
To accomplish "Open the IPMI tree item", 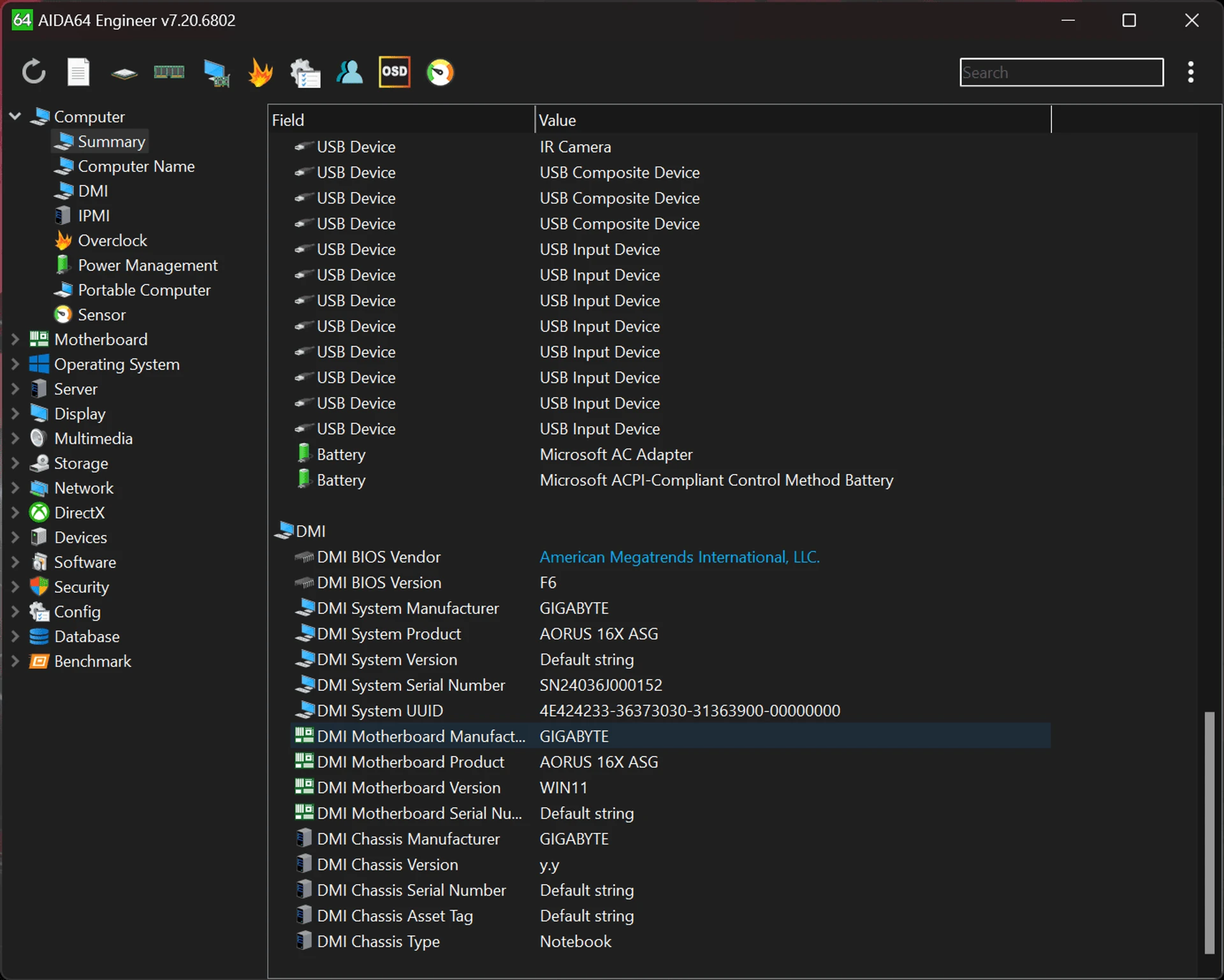I will coord(82,216).
